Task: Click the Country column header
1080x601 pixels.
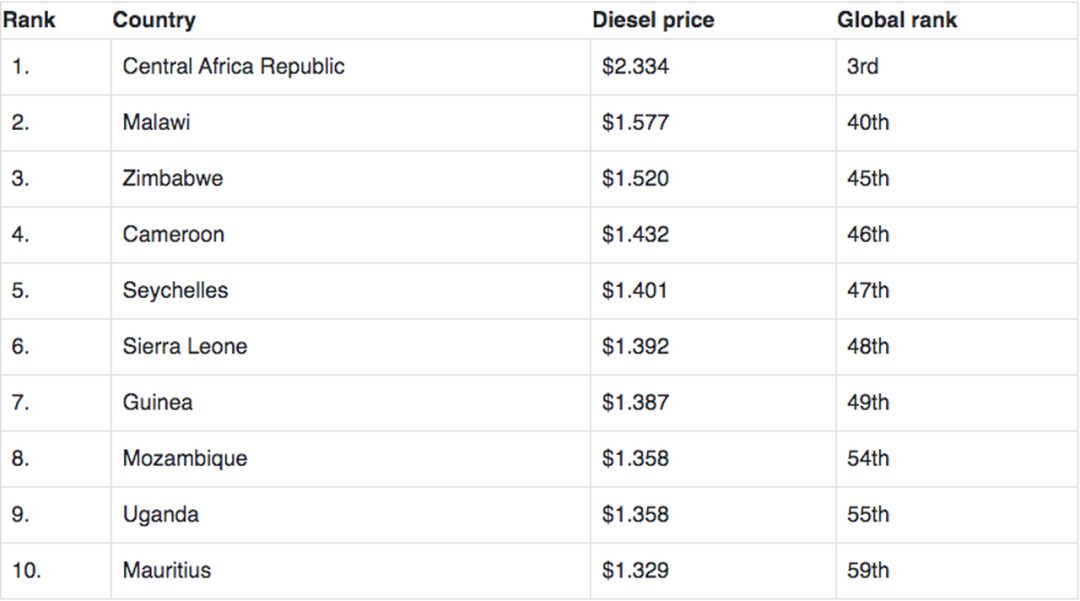Action: click(x=154, y=20)
